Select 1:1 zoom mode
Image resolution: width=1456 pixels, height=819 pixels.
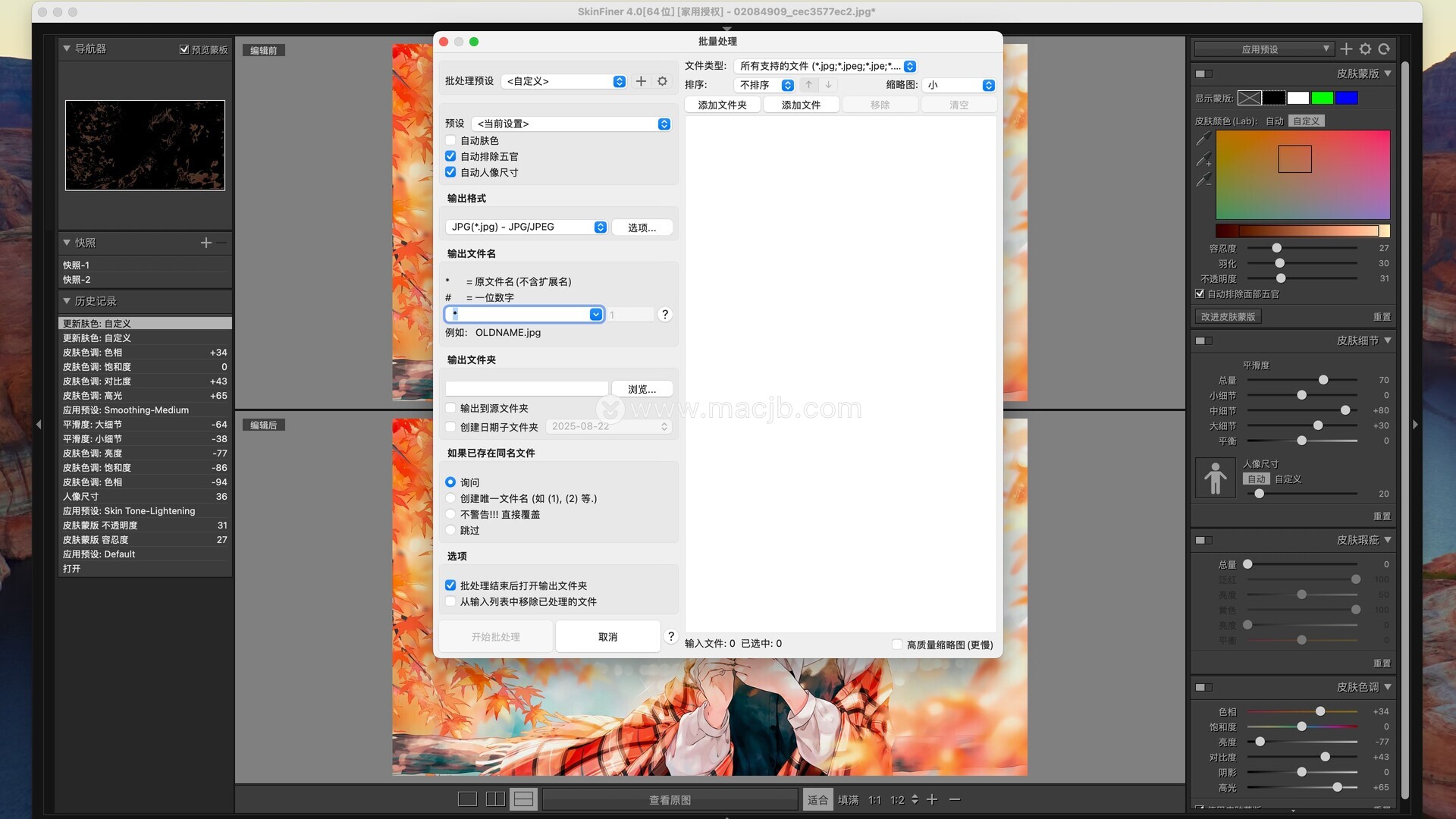click(x=874, y=799)
